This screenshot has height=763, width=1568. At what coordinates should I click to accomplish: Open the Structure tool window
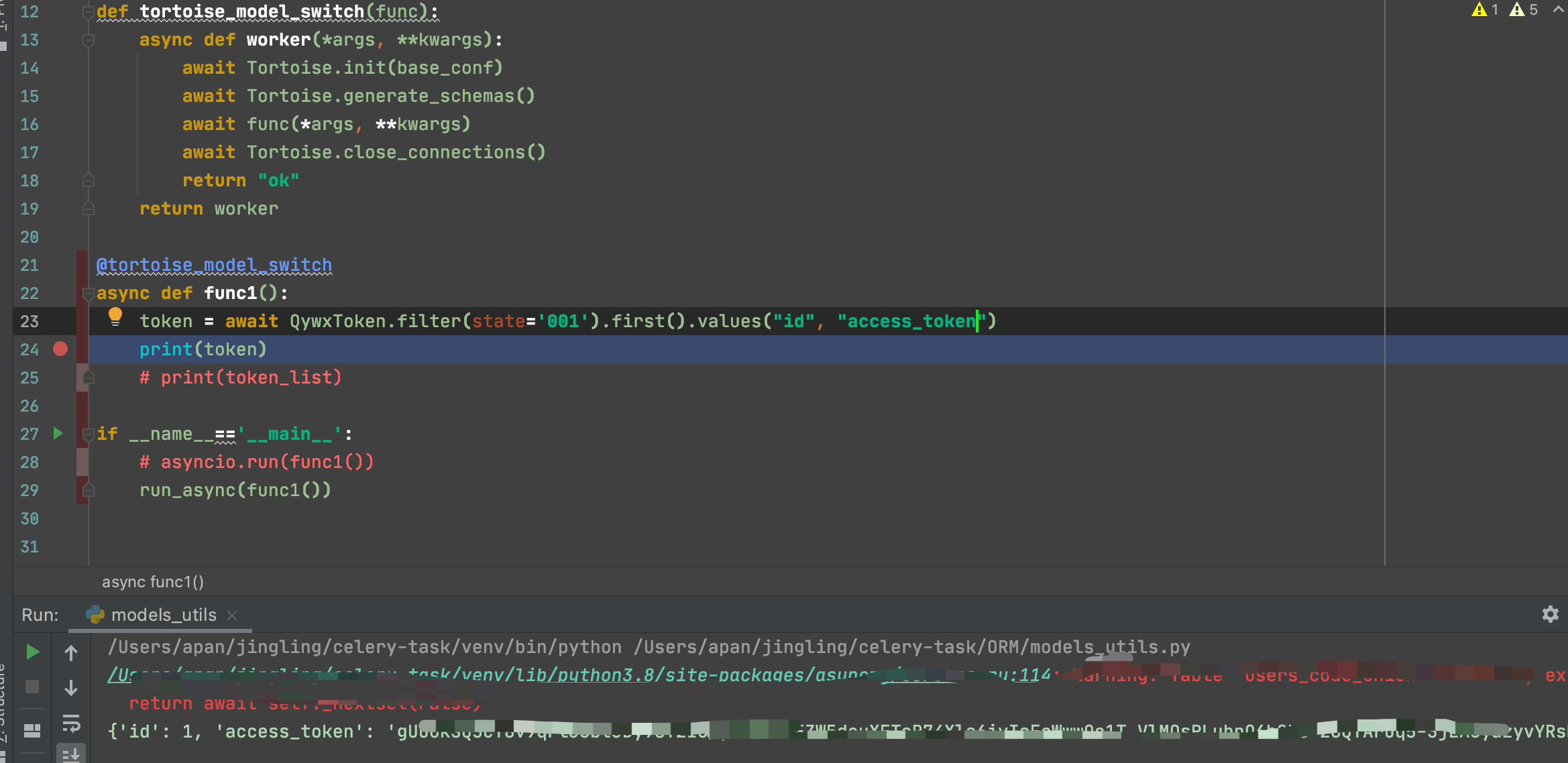coord(7,697)
